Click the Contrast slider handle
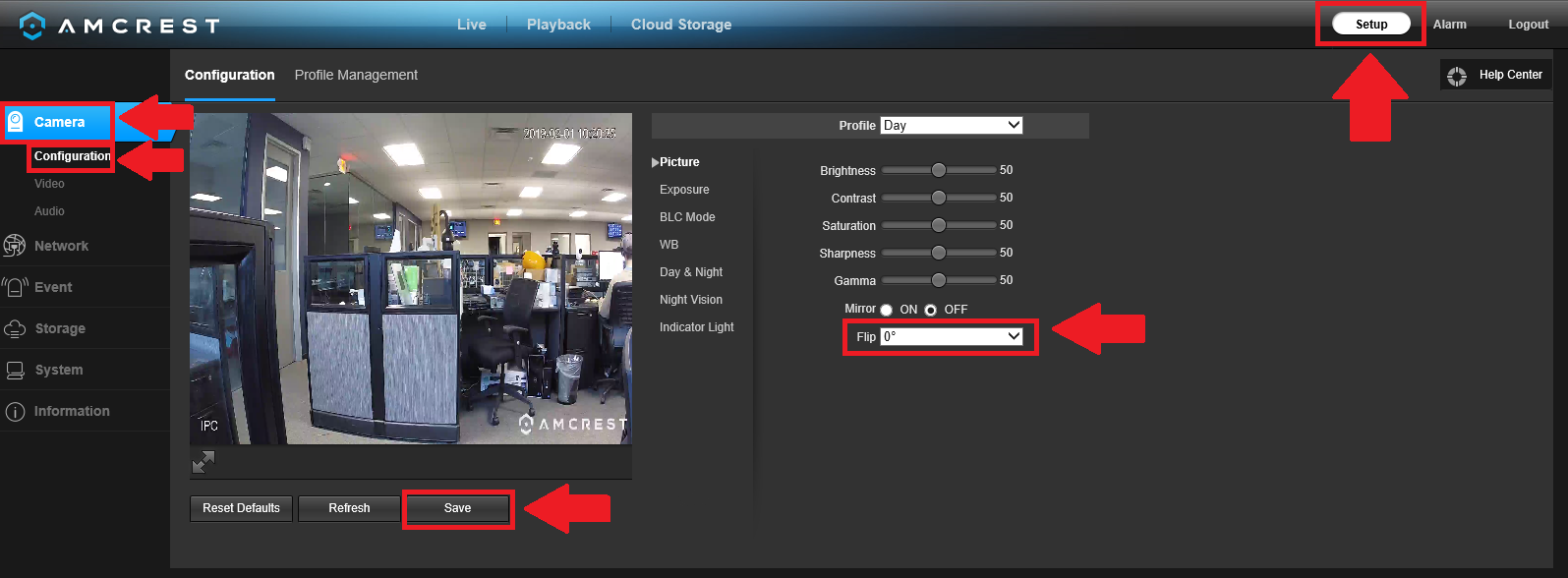 [939, 198]
